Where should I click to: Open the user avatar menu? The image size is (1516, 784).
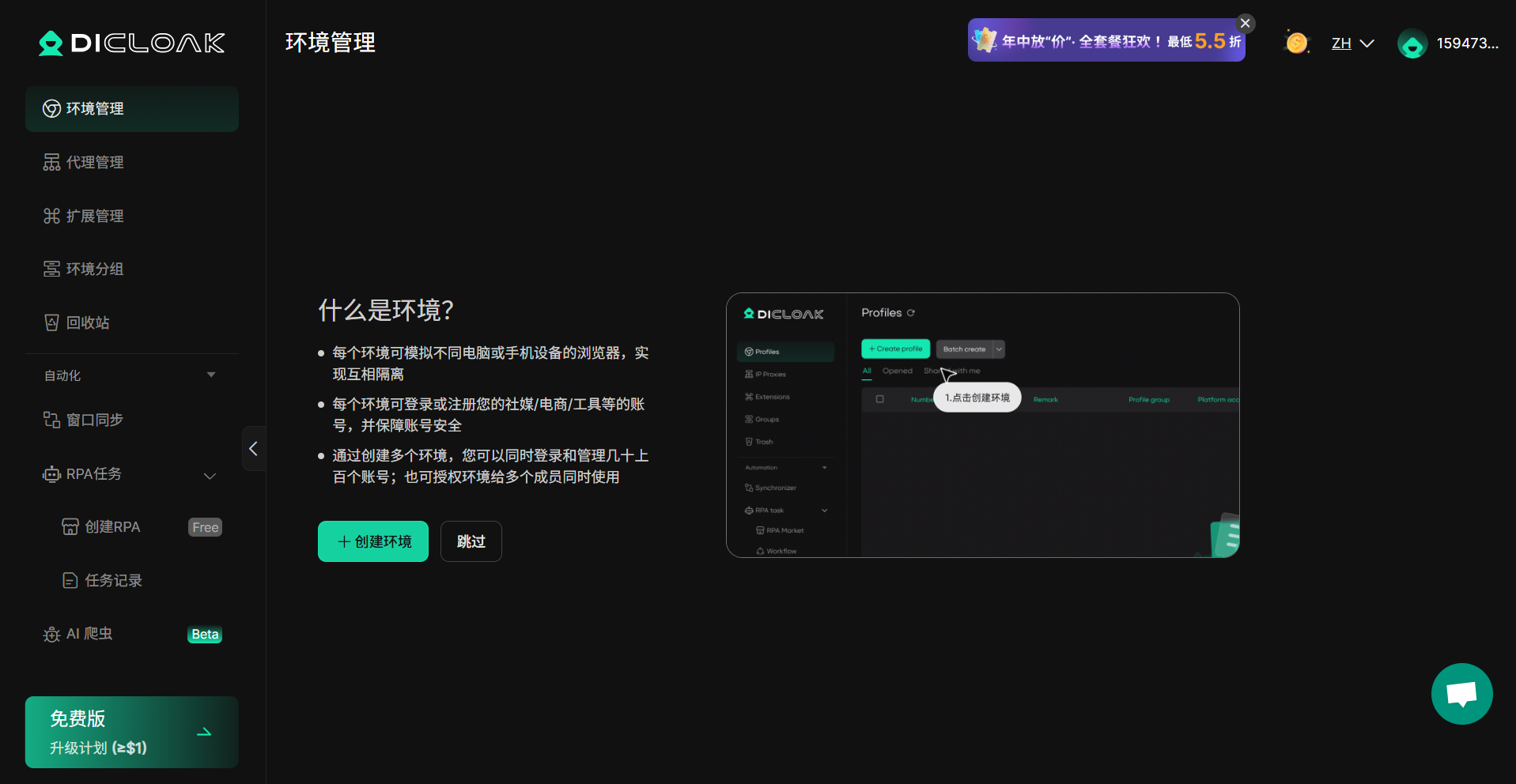pyautogui.click(x=1412, y=43)
